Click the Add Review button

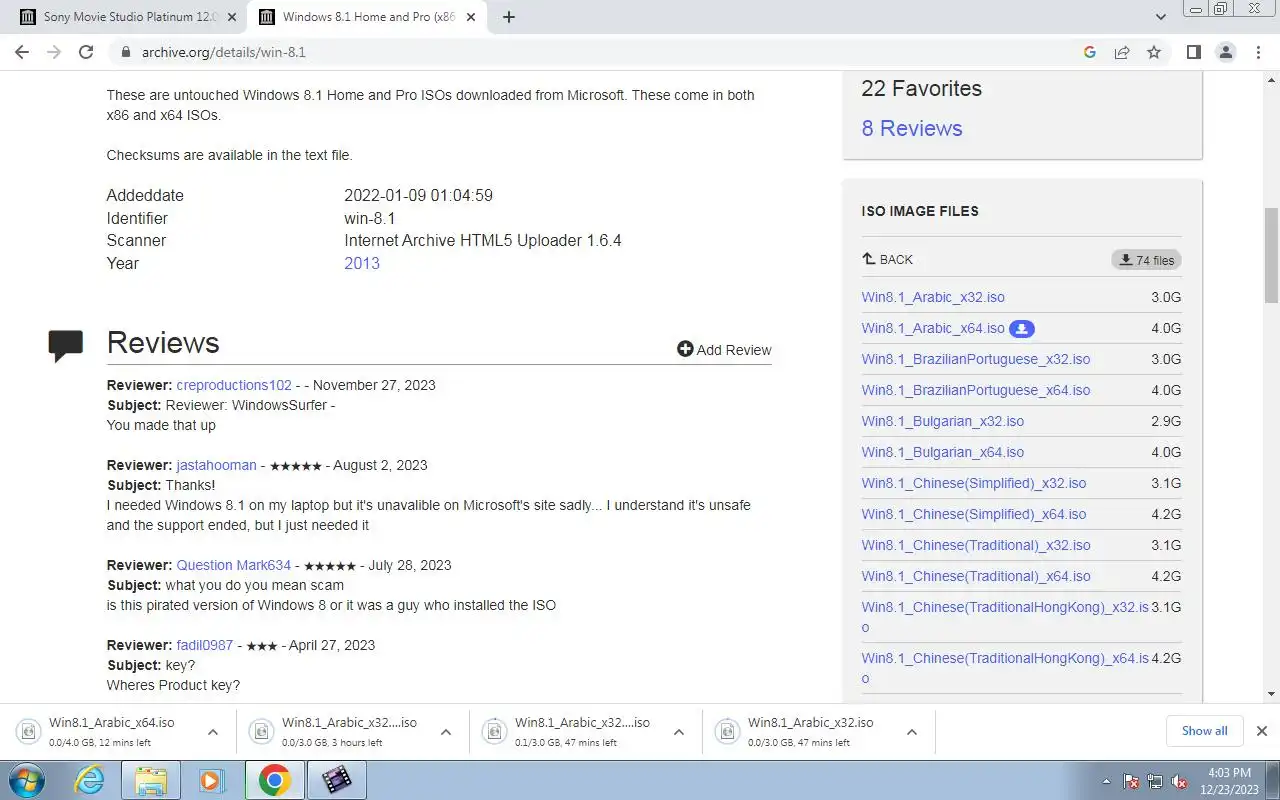point(724,349)
